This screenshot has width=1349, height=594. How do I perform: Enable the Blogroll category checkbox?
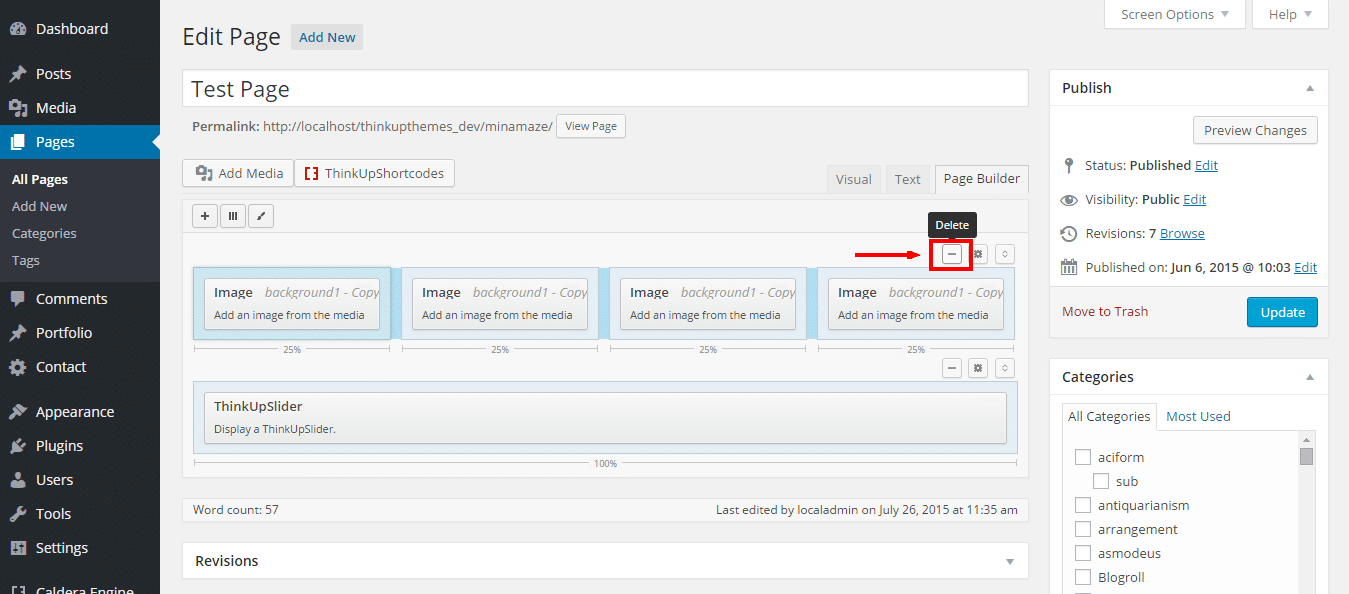pos(1082,577)
